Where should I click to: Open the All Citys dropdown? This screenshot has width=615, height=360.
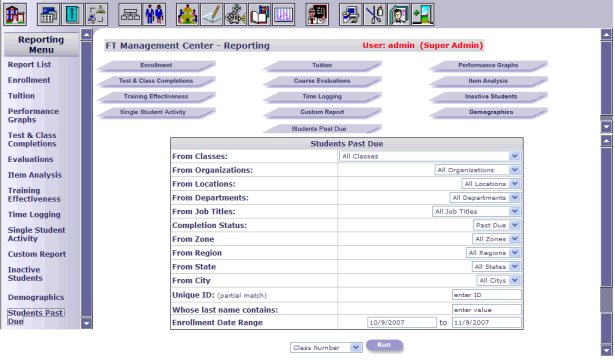click(x=499, y=280)
